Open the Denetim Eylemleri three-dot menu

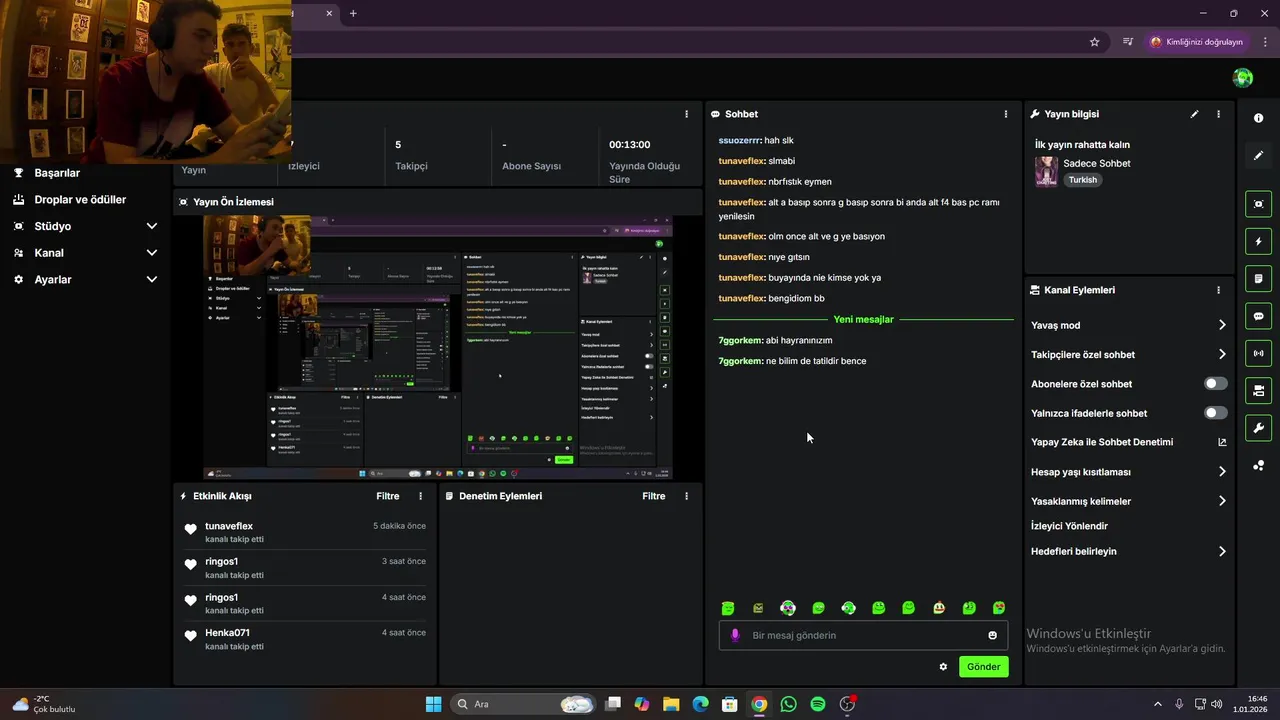pos(686,496)
